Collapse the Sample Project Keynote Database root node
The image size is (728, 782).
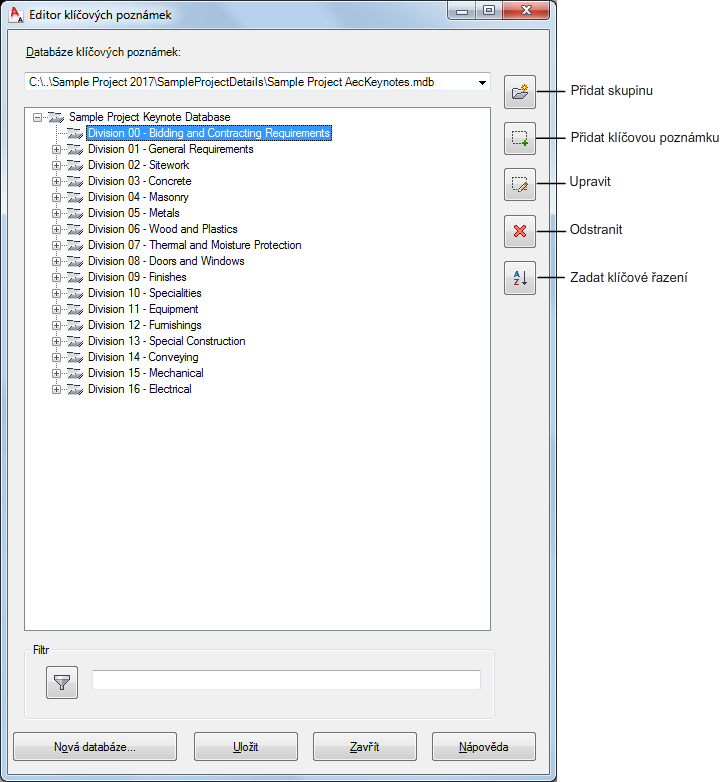coord(37,118)
